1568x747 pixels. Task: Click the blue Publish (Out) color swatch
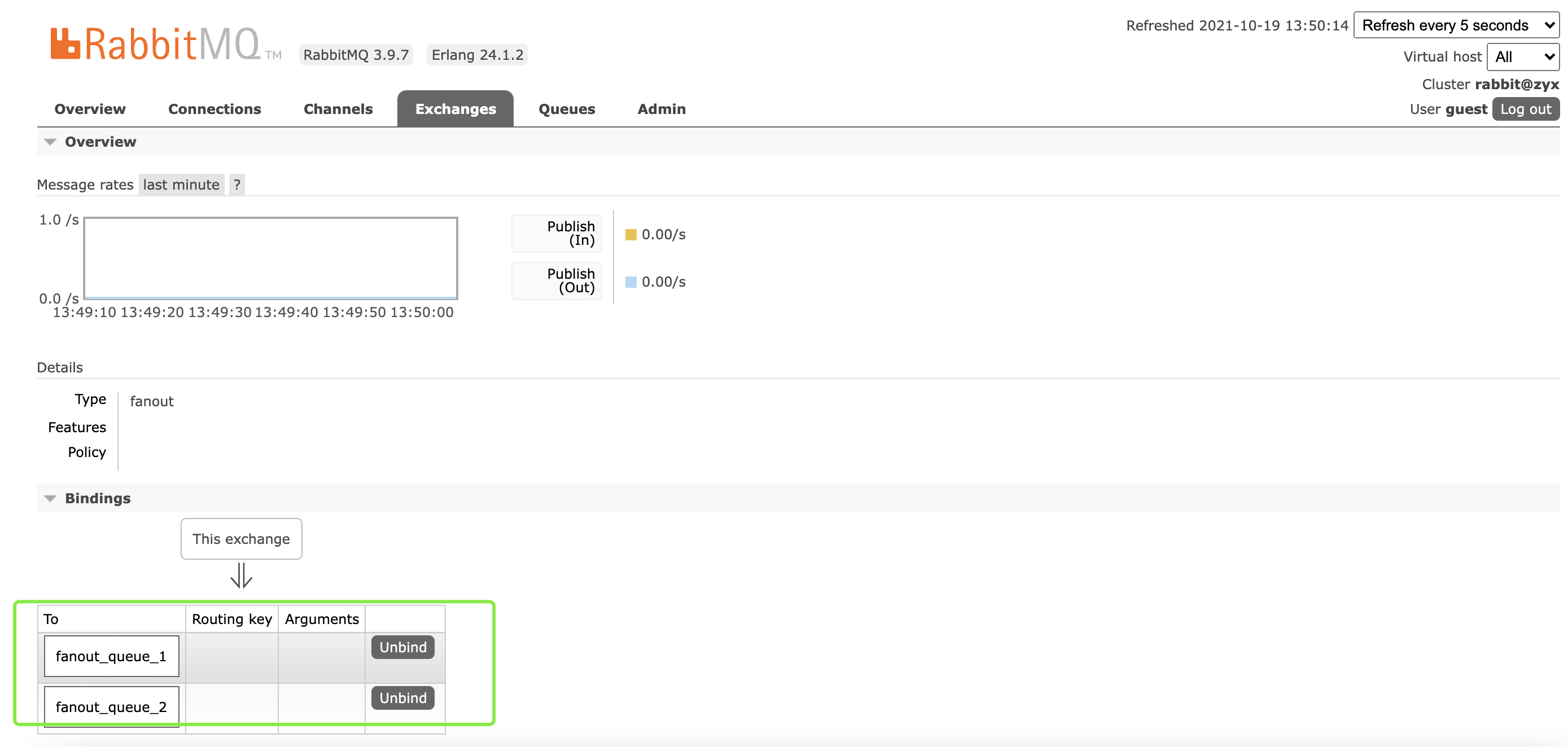630,282
